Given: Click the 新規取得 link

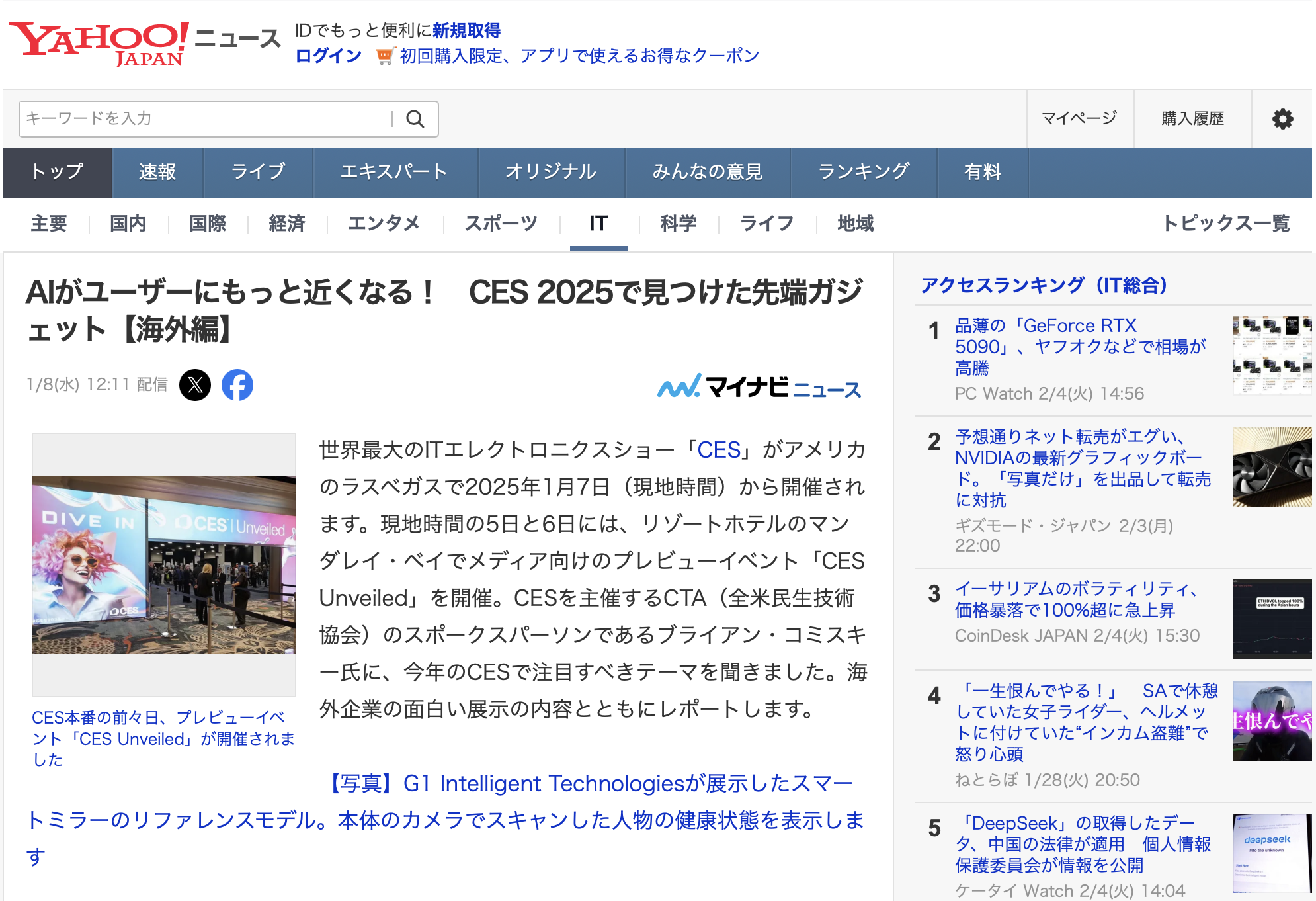Looking at the screenshot, I should pyautogui.click(x=467, y=30).
